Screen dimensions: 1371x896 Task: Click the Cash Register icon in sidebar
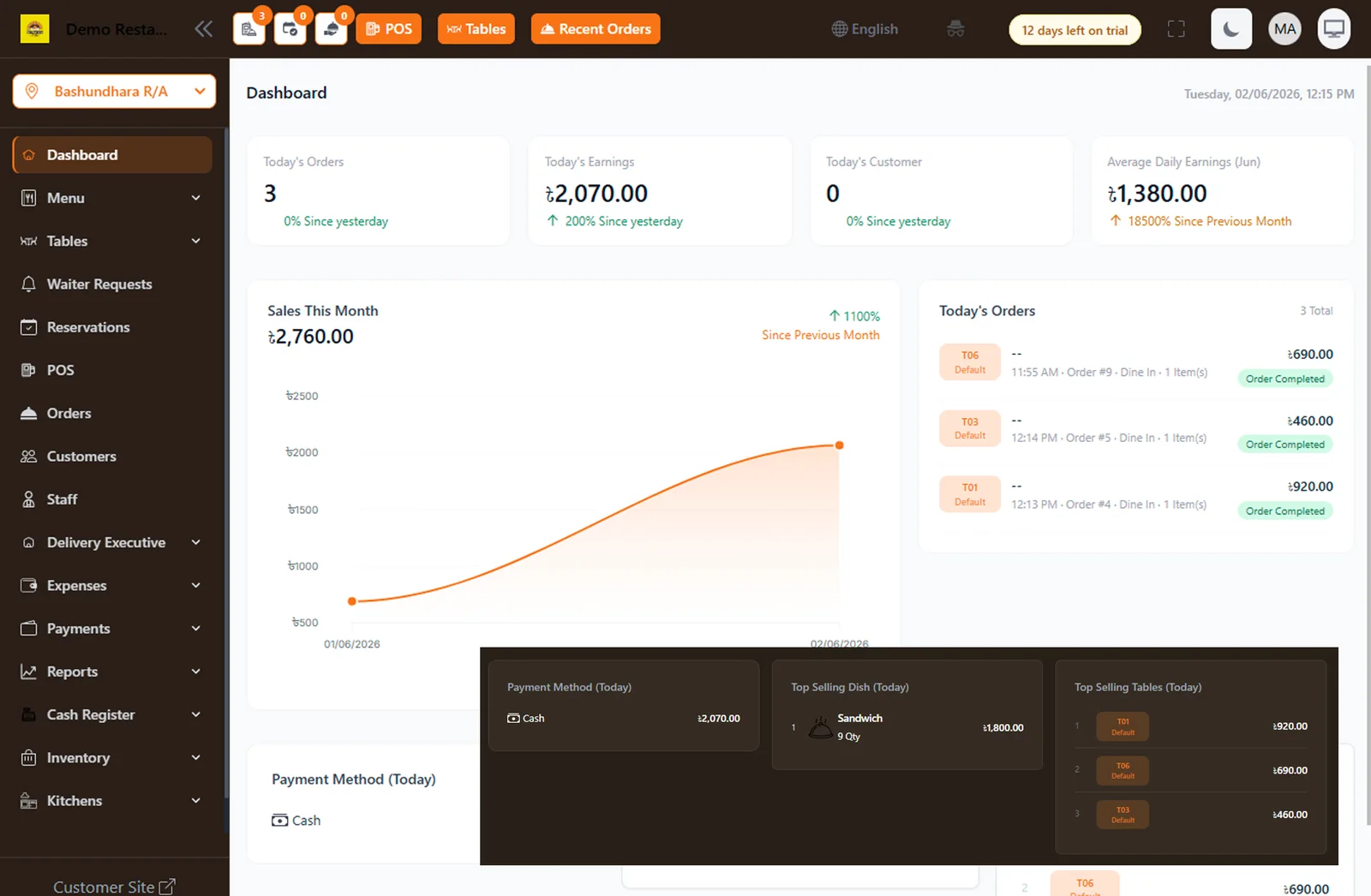click(28, 714)
